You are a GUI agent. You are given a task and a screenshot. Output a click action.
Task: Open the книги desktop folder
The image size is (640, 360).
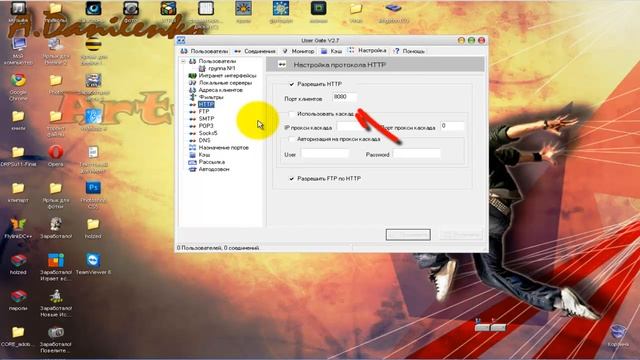[x=18, y=116]
